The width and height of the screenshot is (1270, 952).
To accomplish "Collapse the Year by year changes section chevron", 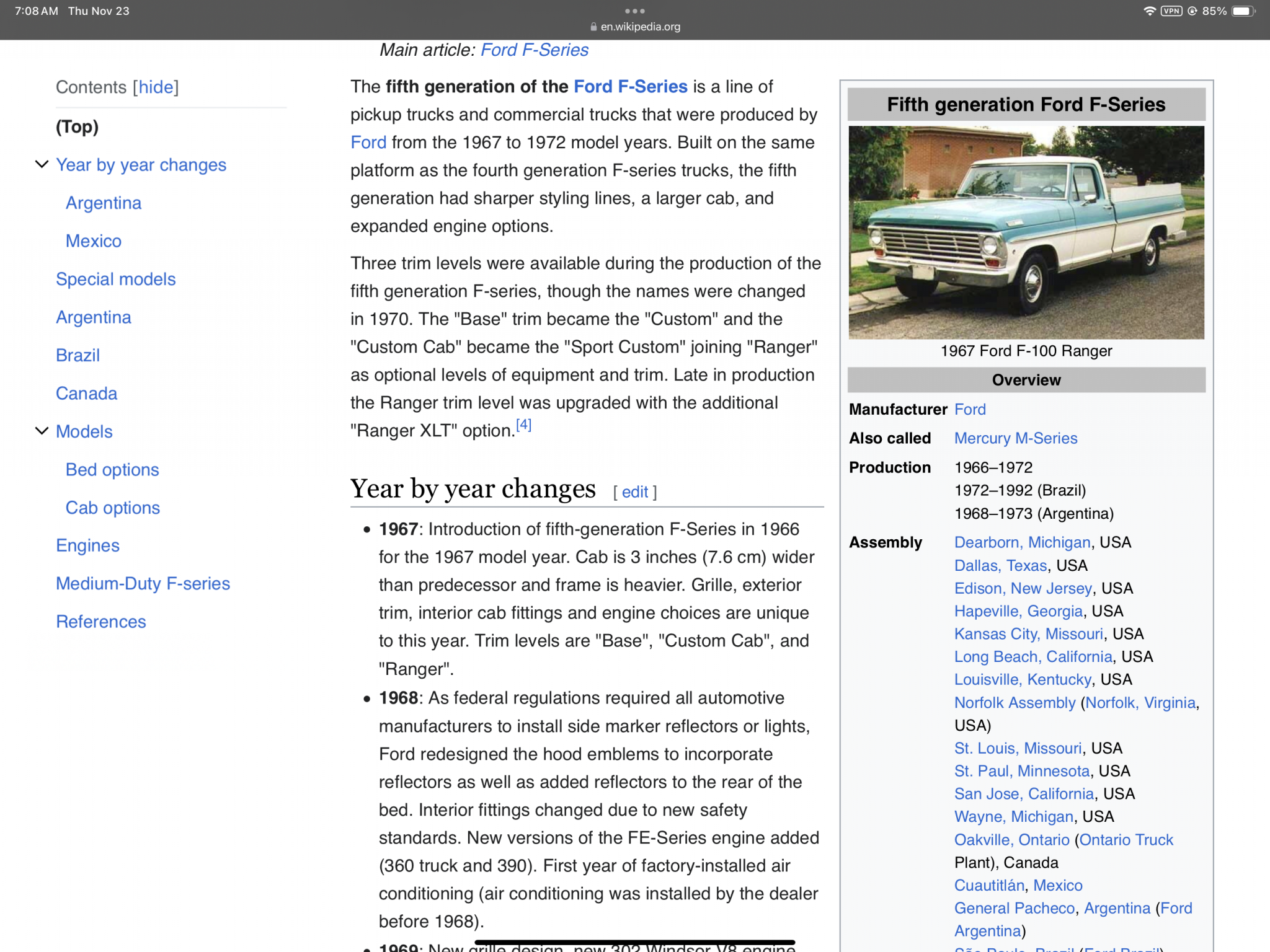I will 42,164.
